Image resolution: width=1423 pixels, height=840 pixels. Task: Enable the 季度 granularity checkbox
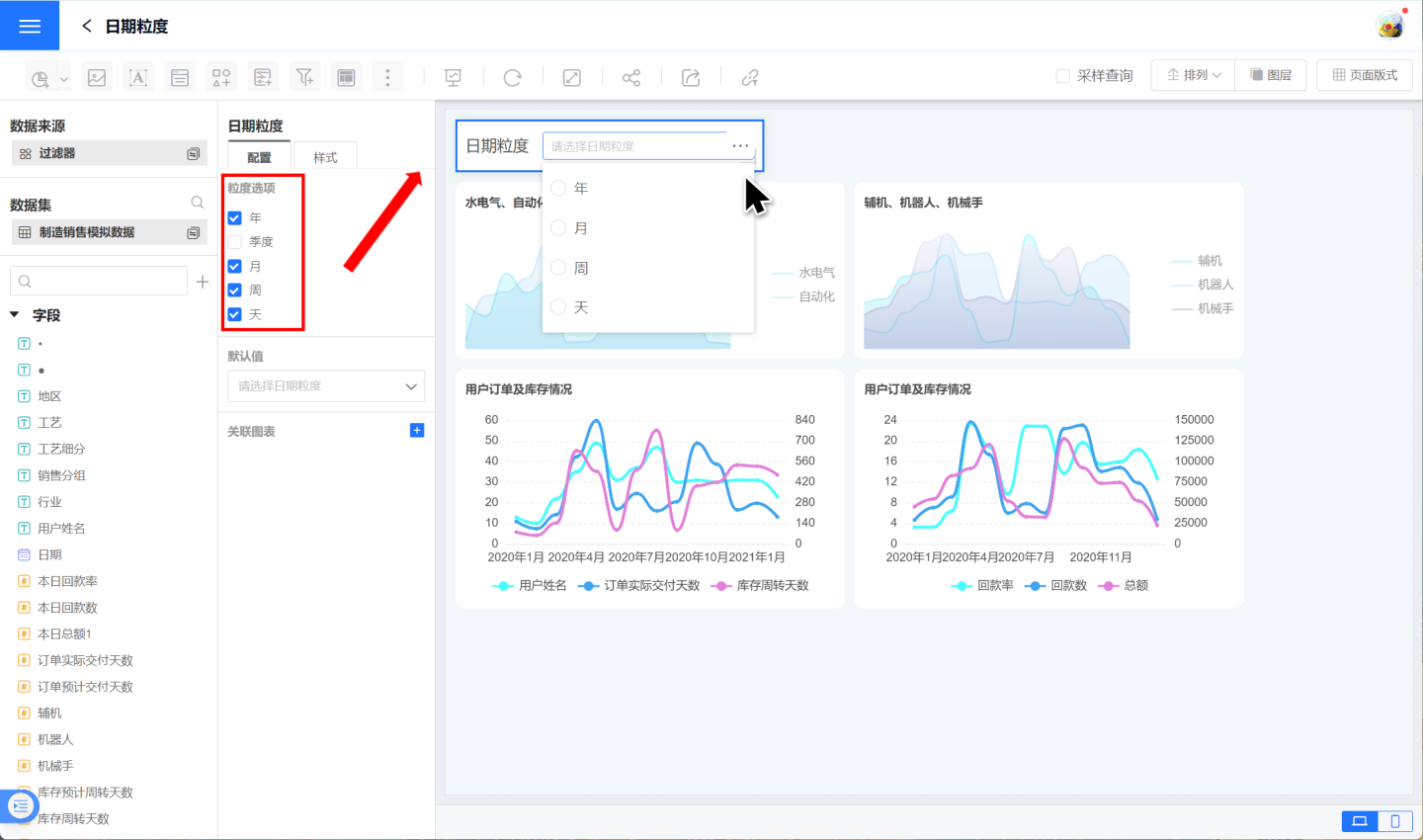[x=235, y=241]
